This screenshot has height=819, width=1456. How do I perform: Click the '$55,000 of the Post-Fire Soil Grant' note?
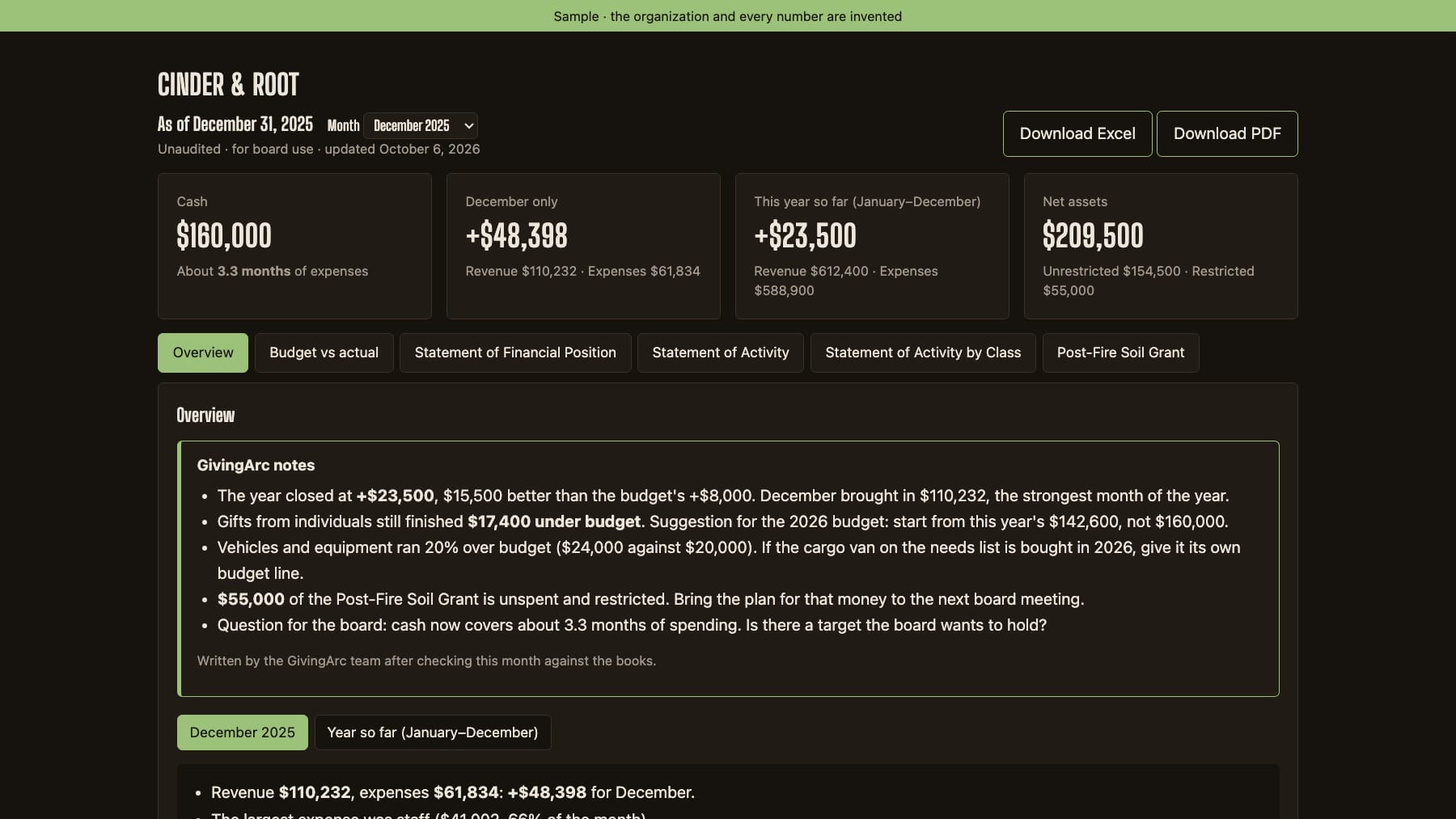click(x=650, y=599)
